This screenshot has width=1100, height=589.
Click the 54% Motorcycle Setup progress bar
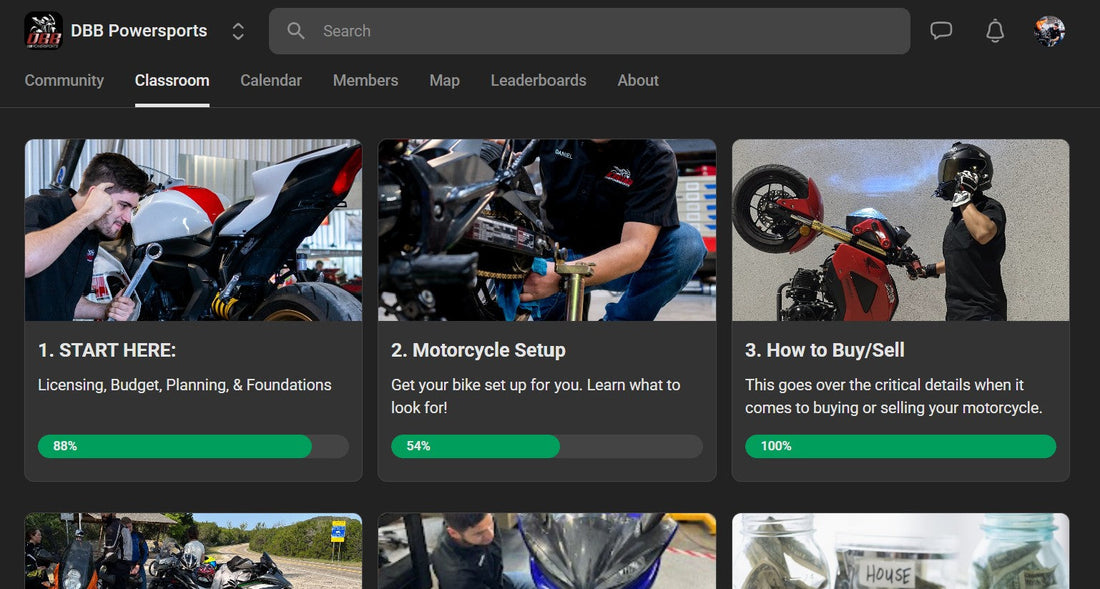tap(546, 446)
